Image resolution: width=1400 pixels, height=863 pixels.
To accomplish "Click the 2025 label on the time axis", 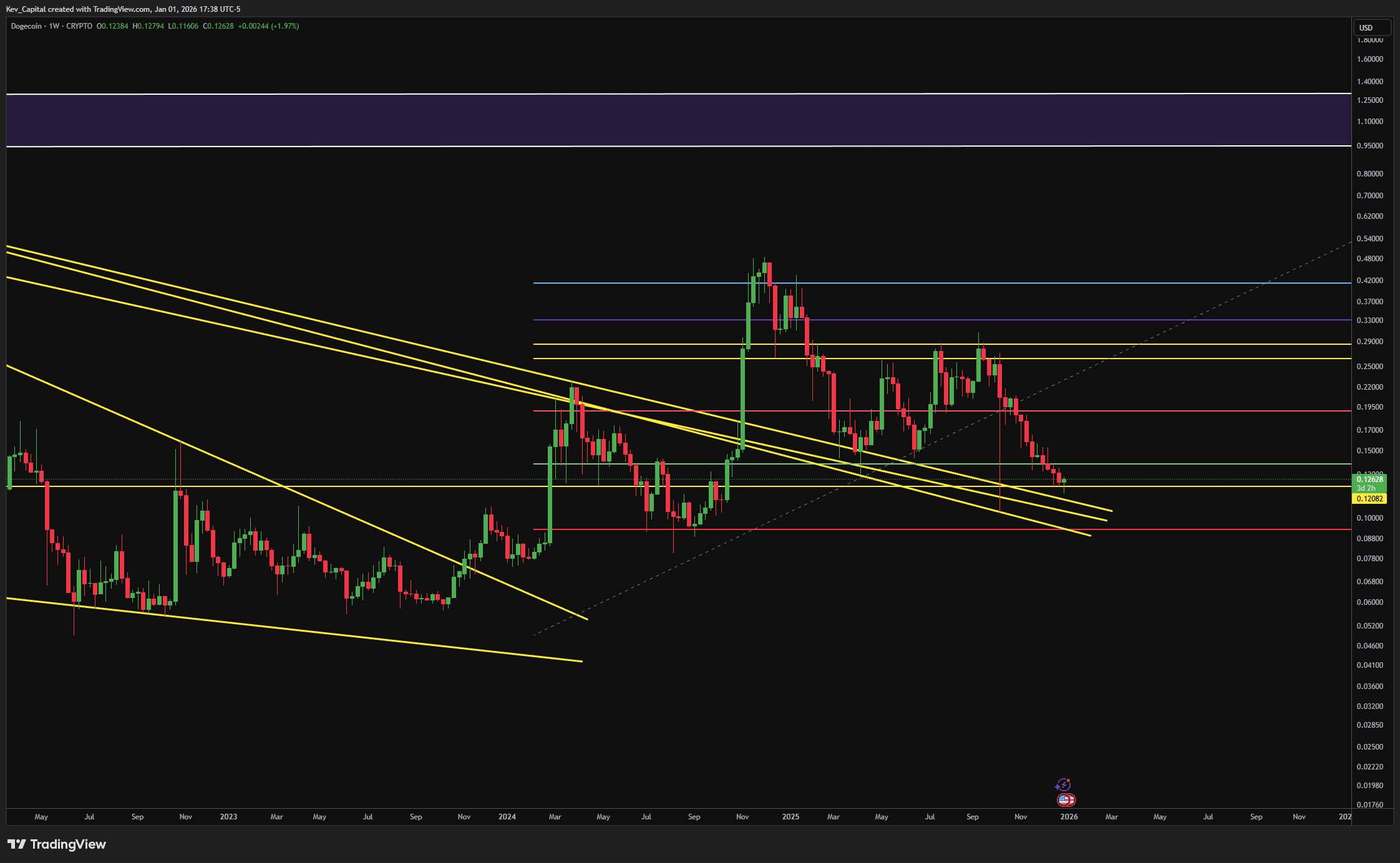I will [790, 816].
